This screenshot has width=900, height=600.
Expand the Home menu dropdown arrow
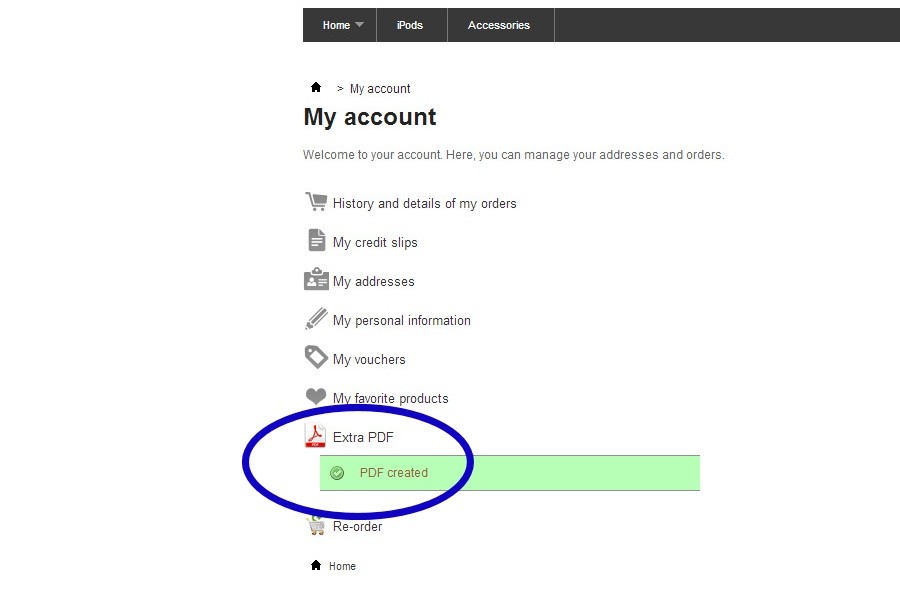(x=359, y=25)
